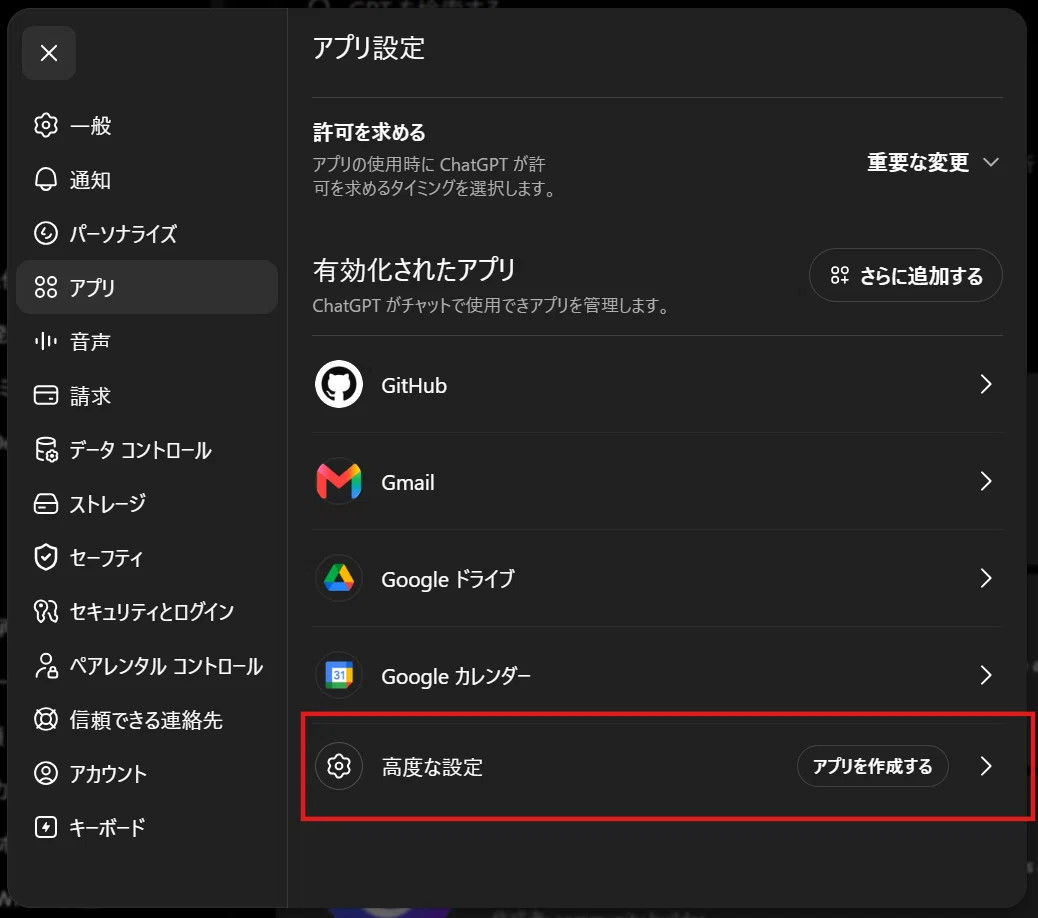Click the GitHub logo icon
Screen dimensions: 1038x918
(x=339, y=384)
